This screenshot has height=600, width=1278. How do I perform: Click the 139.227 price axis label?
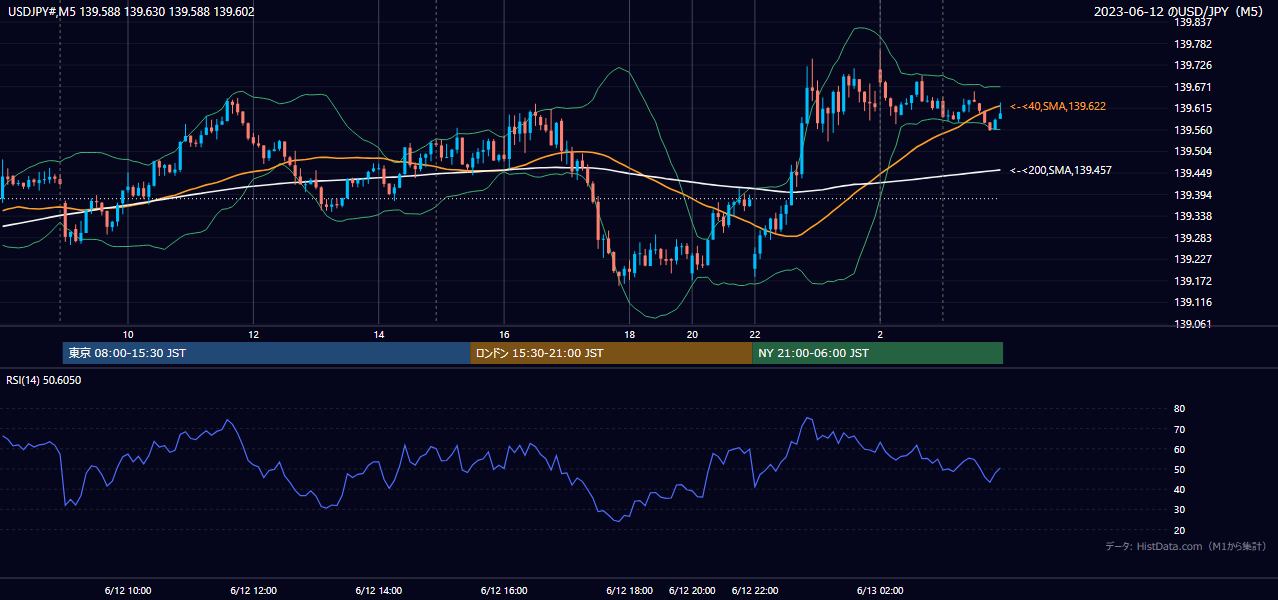tap(1193, 259)
